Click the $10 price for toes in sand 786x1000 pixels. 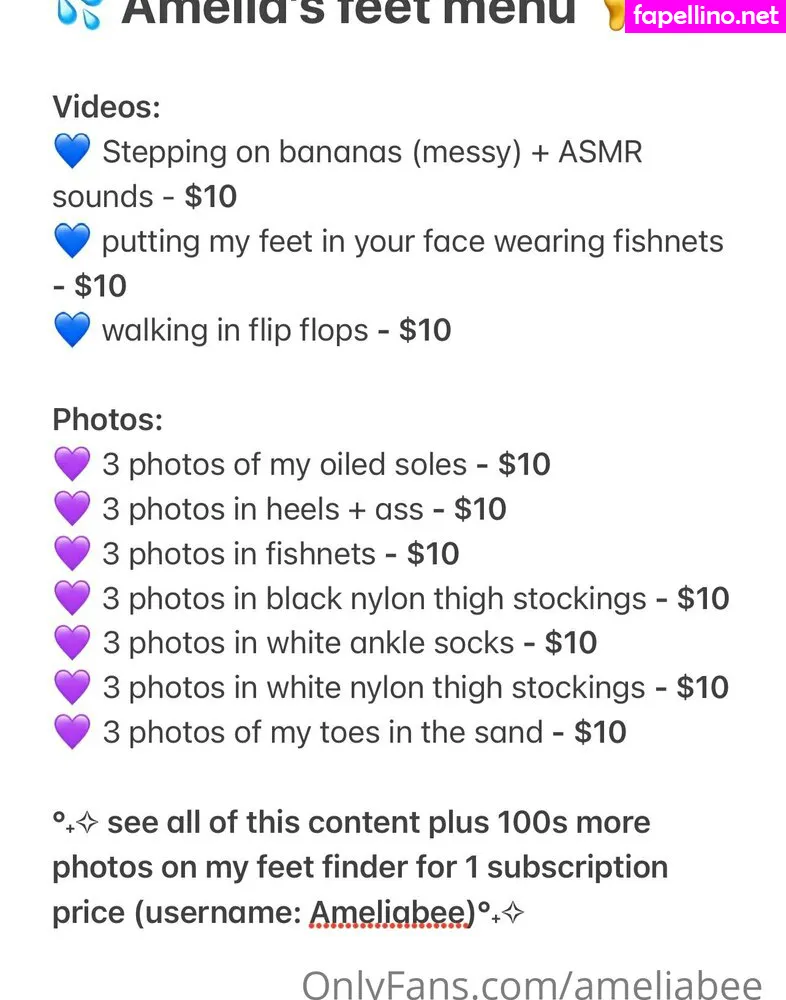click(600, 732)
